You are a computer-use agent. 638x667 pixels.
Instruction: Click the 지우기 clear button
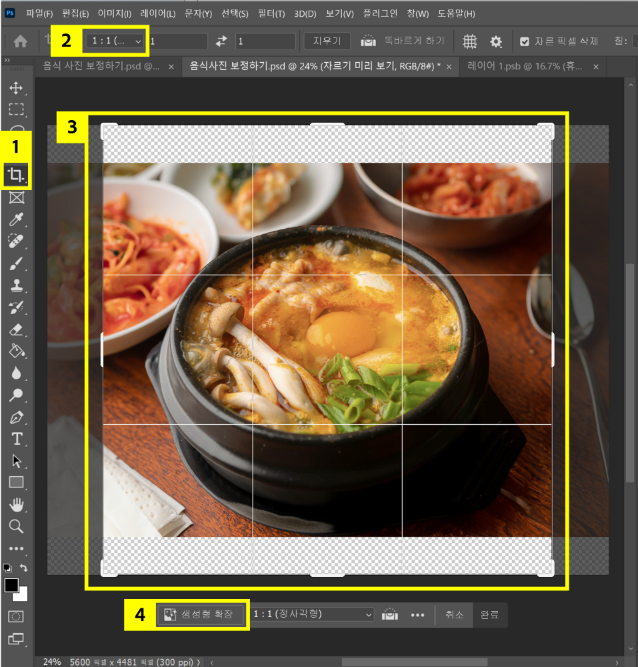coord(327,41)
